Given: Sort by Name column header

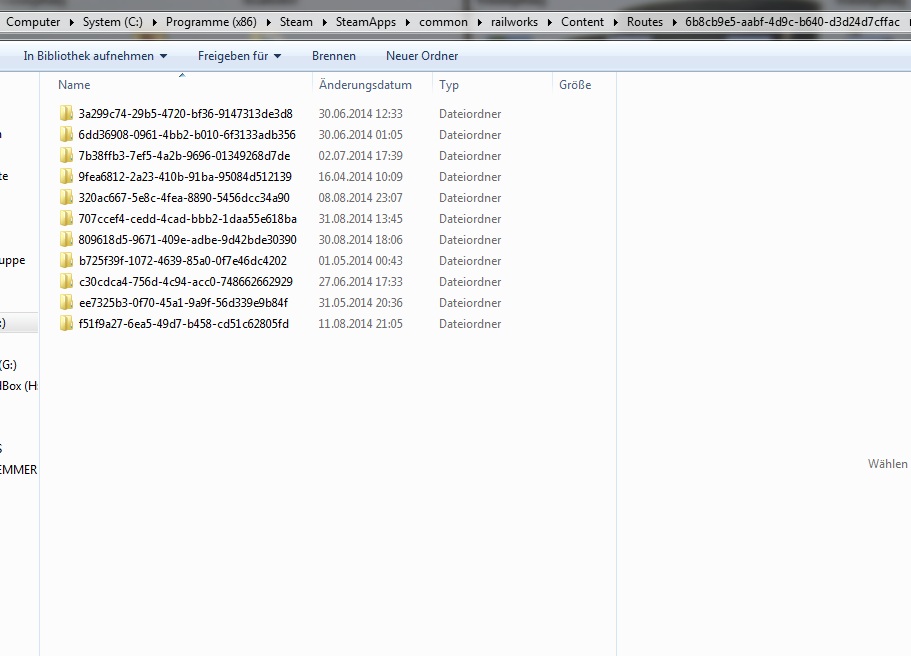Looking at the screenshot, I should pos(74,85).
